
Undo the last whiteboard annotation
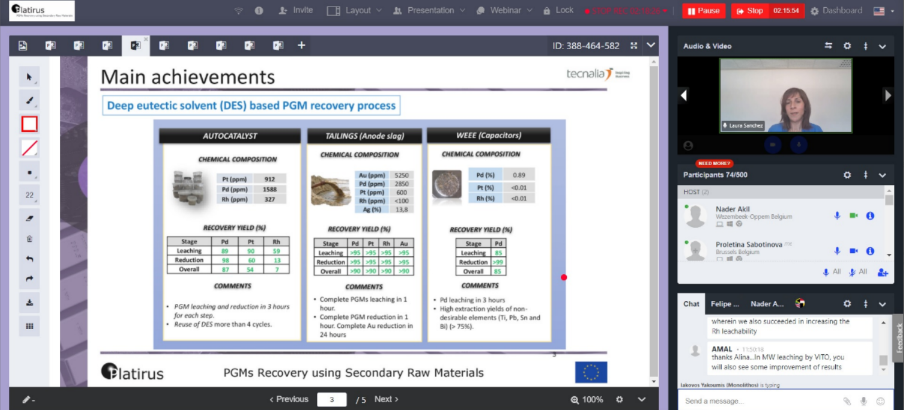point(29,258)
